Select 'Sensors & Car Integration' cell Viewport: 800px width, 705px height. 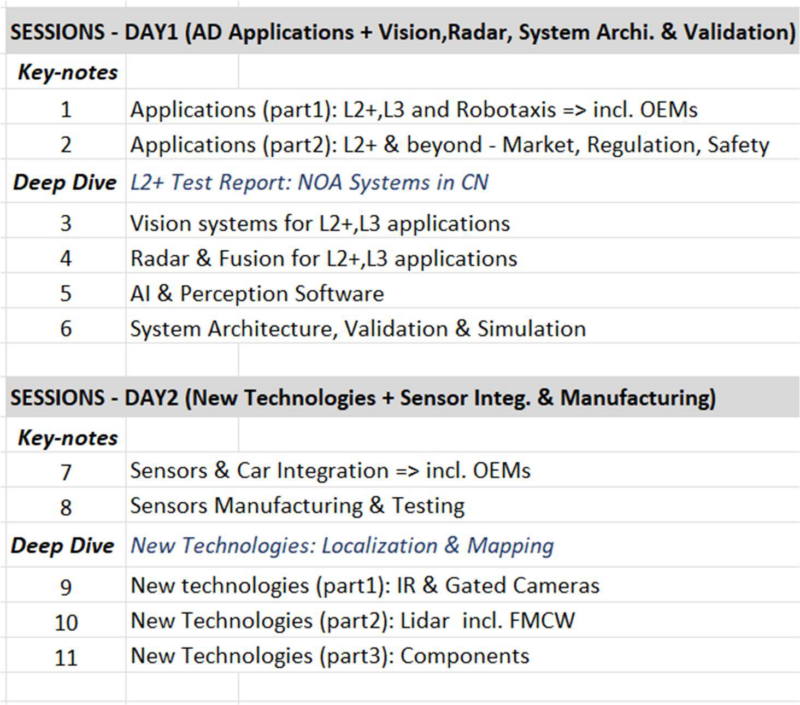(330, 470)
